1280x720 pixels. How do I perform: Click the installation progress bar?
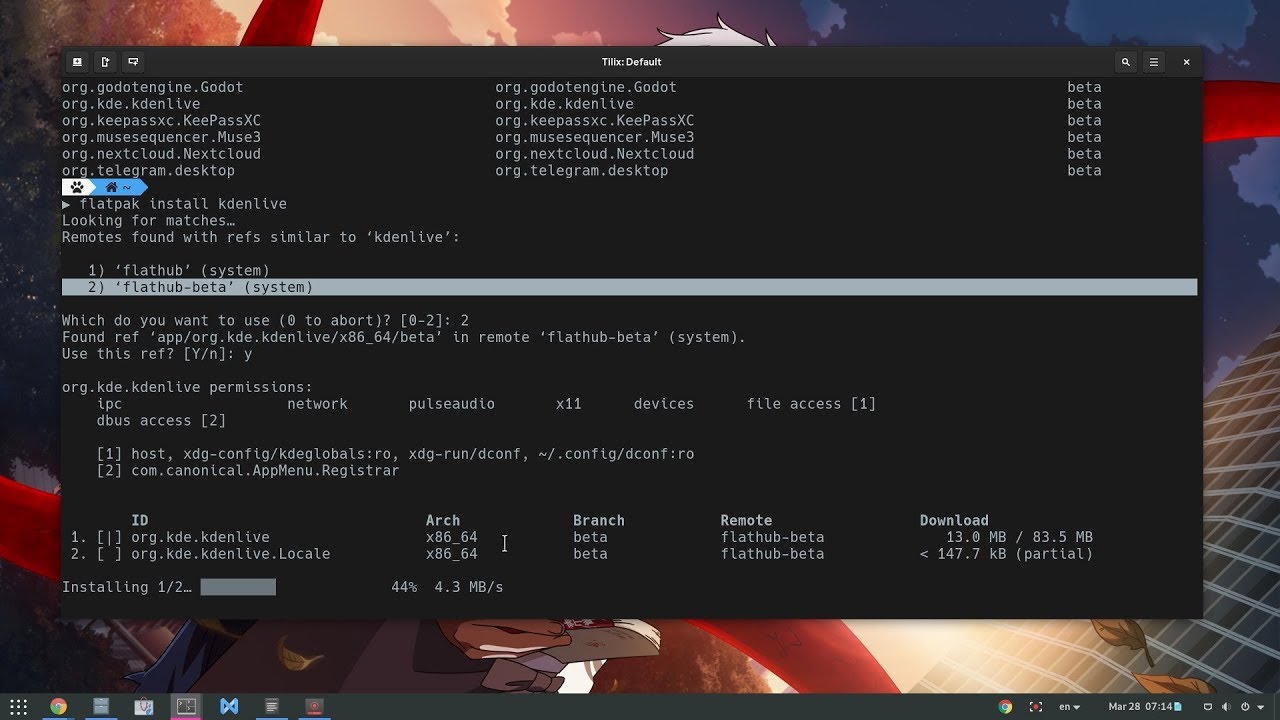[x=238, y=587]
